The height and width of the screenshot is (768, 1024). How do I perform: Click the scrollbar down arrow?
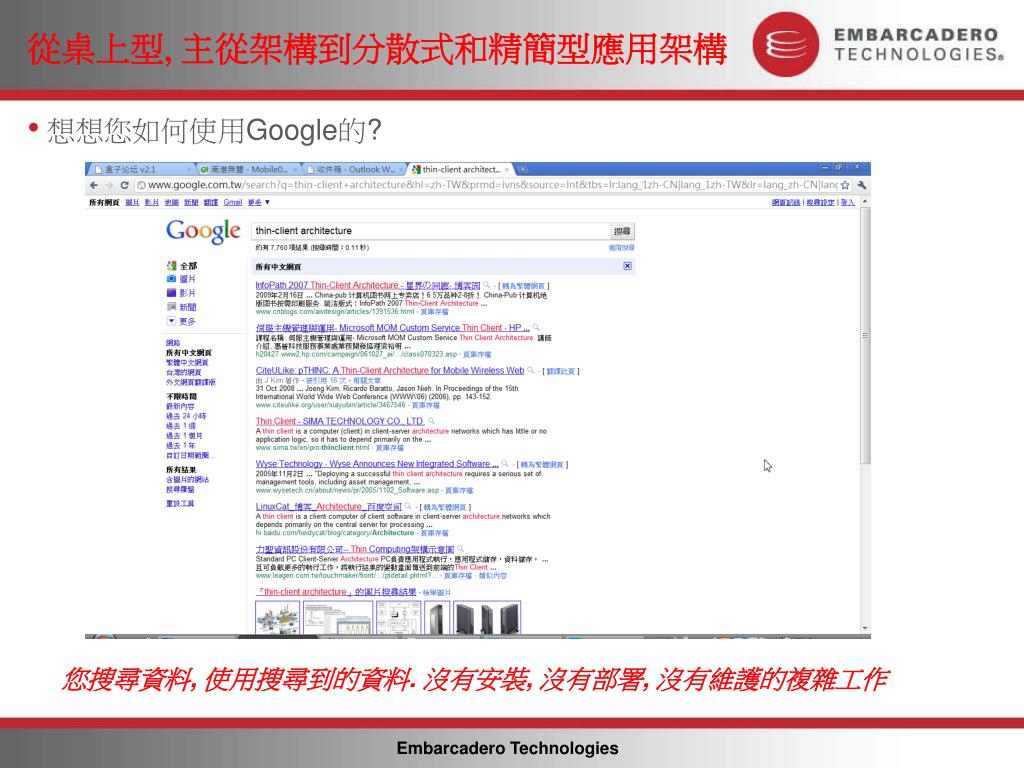pyautogui.click(x=865, y=628)
